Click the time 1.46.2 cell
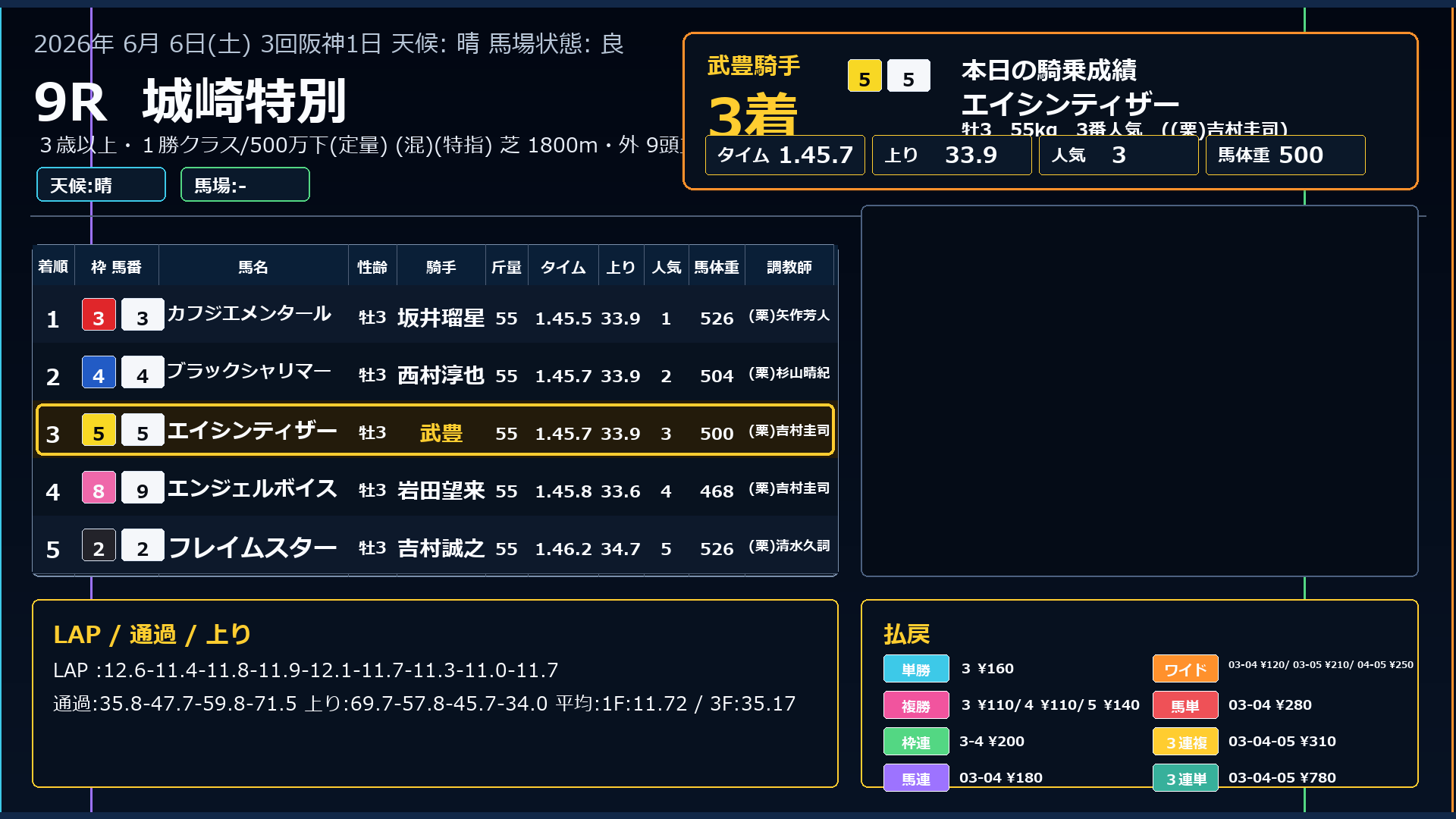1456x819 pixels. click(x=563, y=549)
